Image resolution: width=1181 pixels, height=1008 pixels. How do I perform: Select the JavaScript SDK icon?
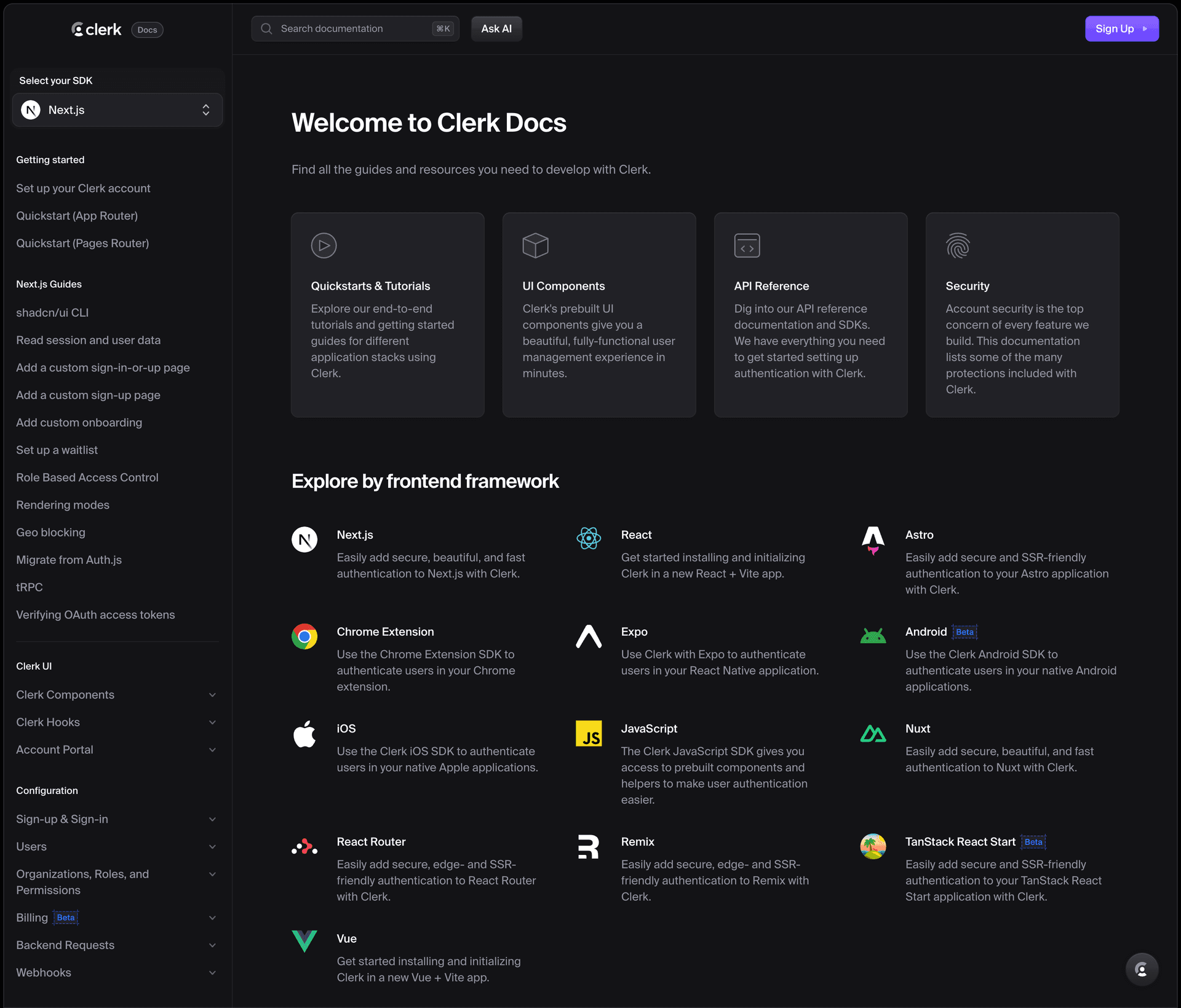pyautogui.click(x=589, y=733)
